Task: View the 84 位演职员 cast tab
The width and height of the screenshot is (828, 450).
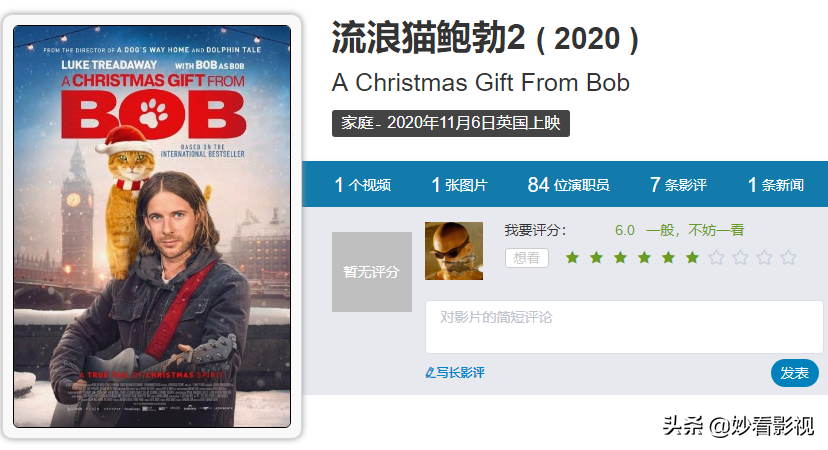Action: [x=568, y=185]
